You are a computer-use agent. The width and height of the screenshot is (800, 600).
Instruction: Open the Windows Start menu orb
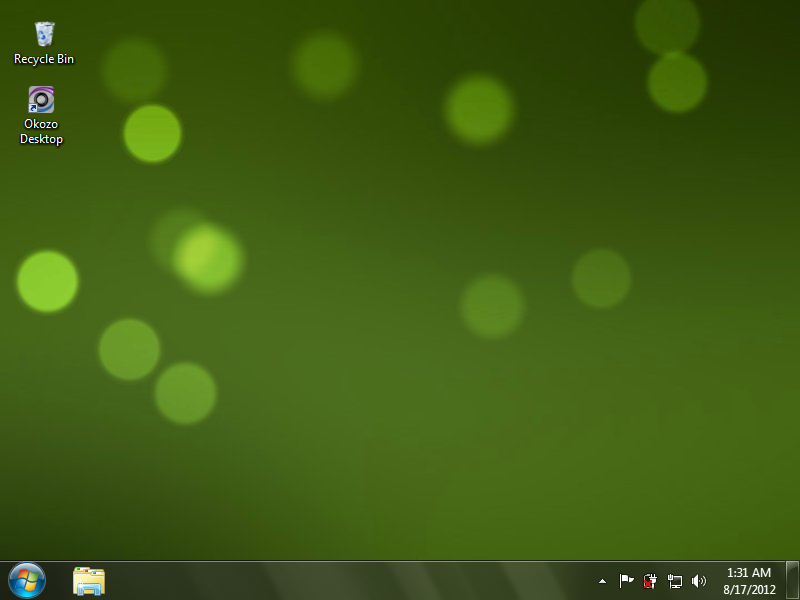[x=27, y=580]
